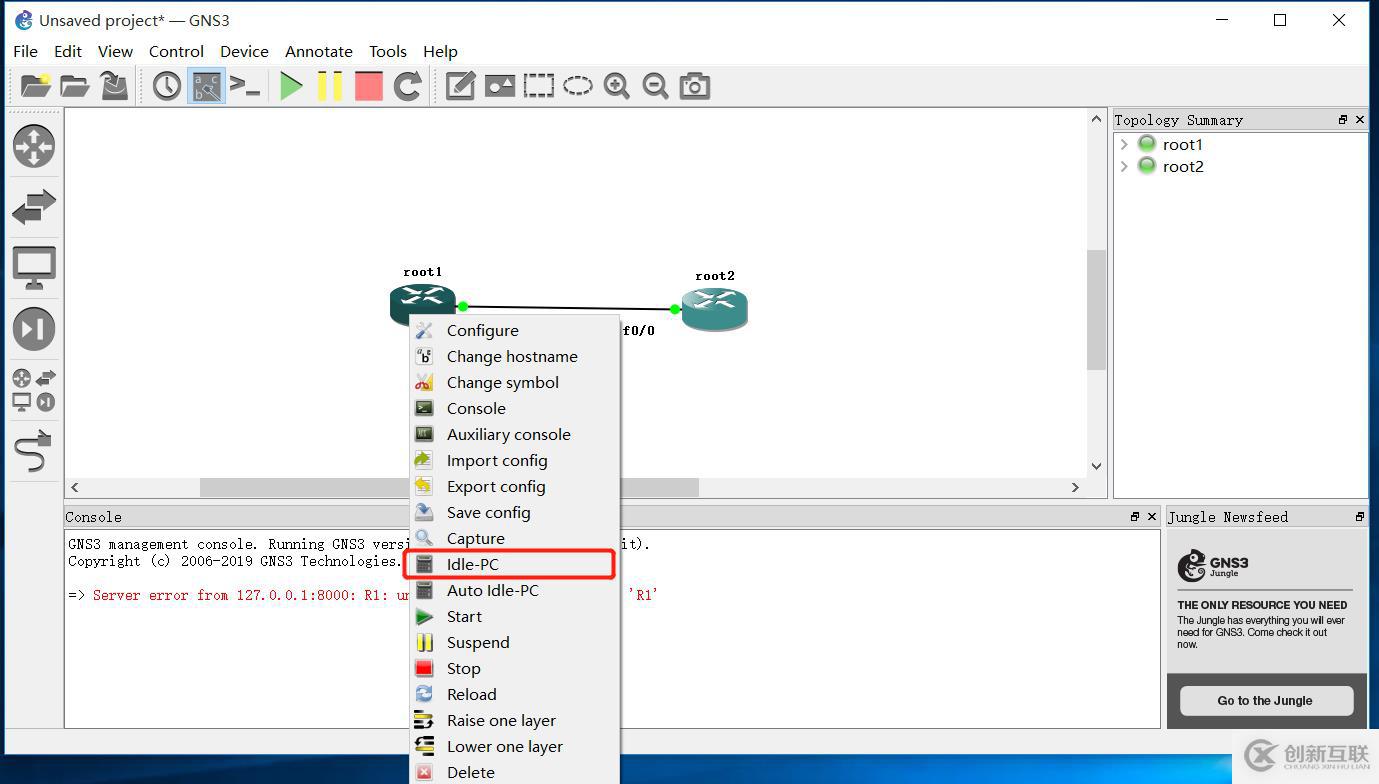
Task: Open console to all devices
Action: pos(245,86)
